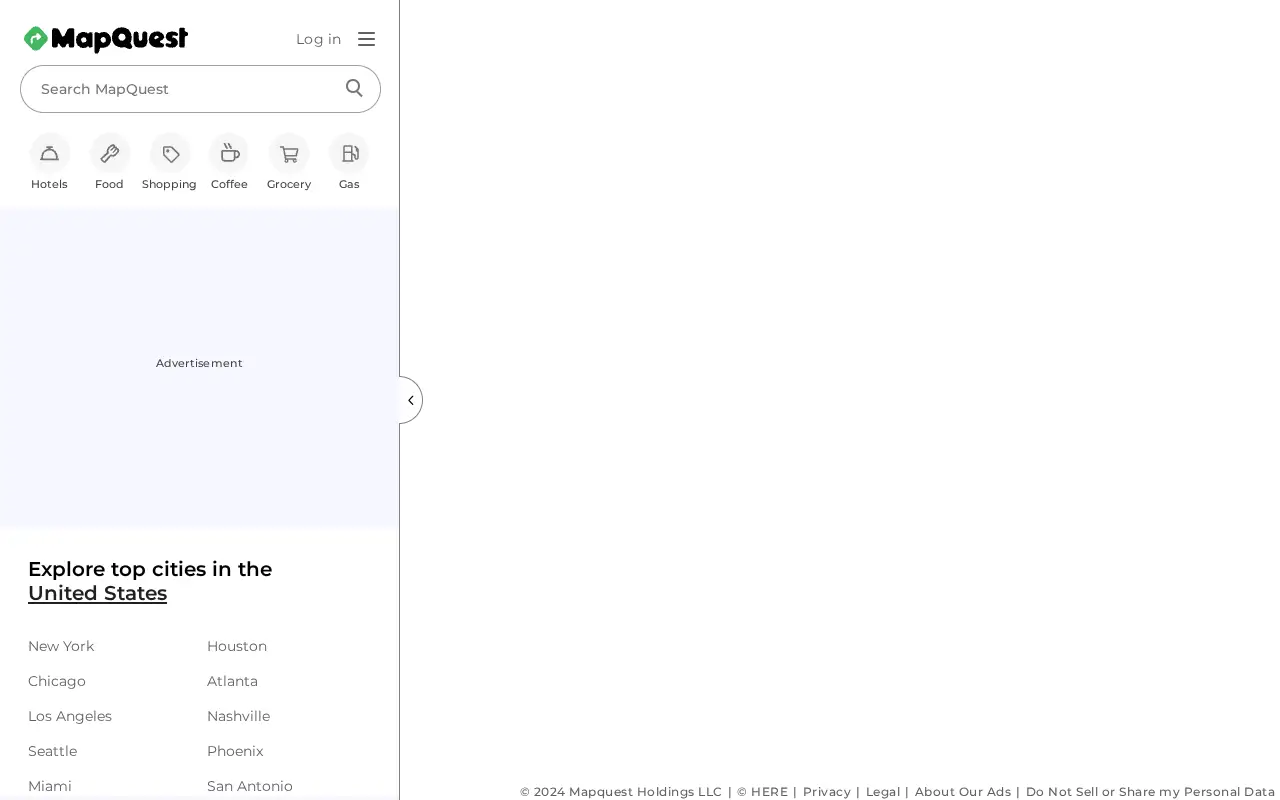Click Do Not Sell or Share link
This screenshot has height=800, width=1280.
pos(1150,792)
